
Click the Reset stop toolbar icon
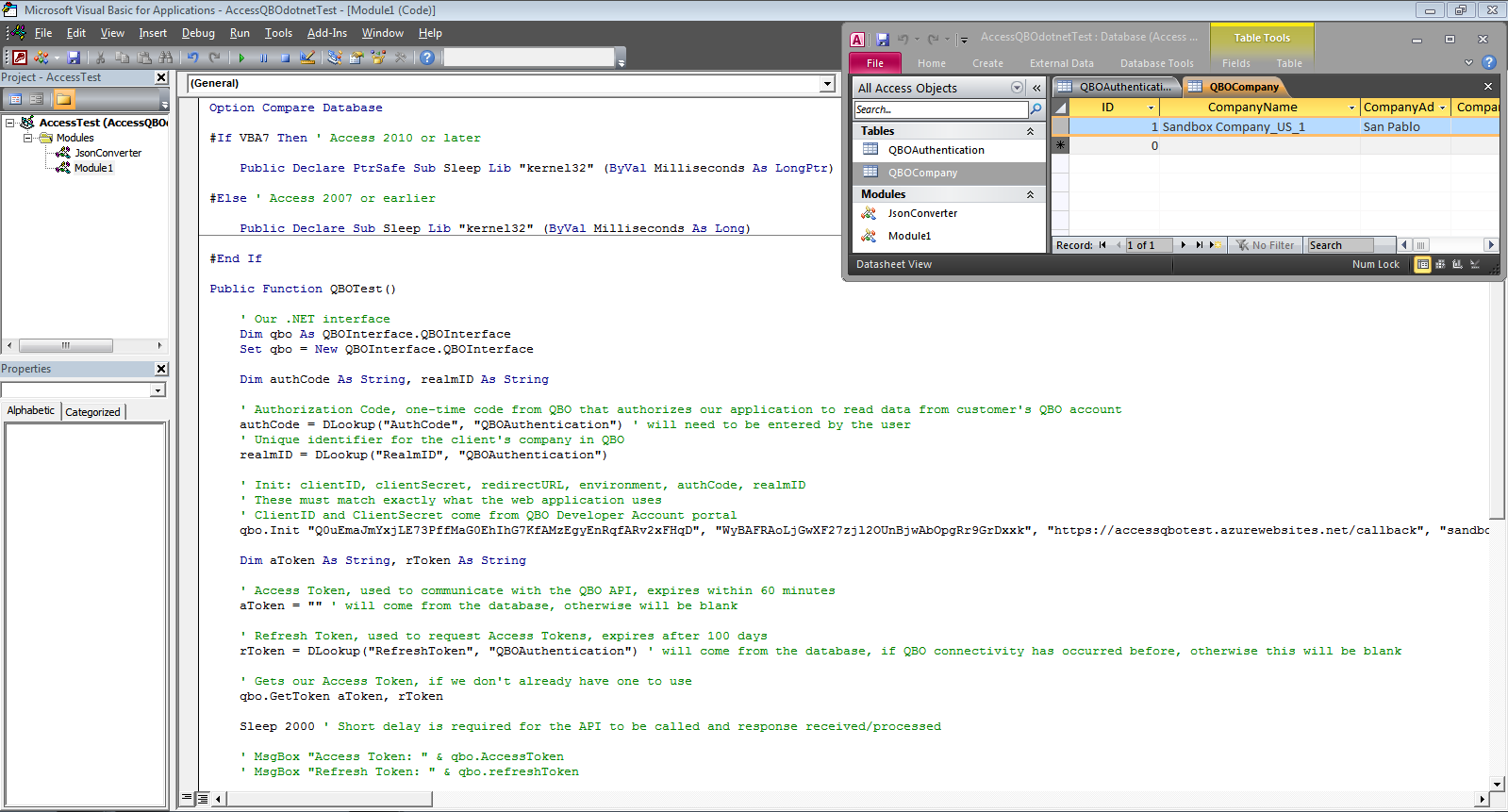(285, 58)
